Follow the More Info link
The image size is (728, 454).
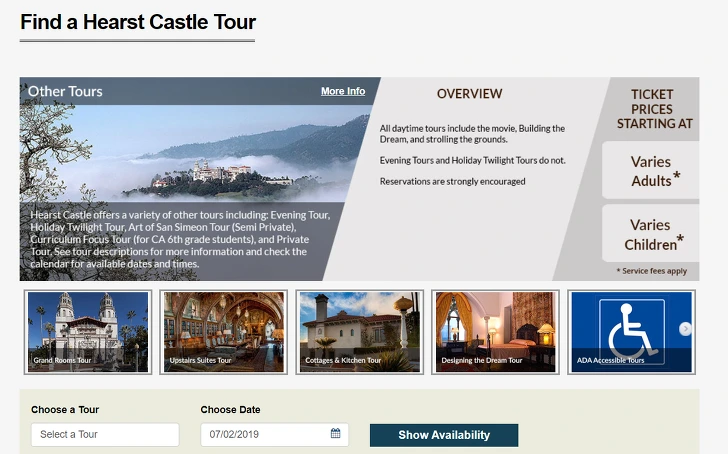[343, 91]
